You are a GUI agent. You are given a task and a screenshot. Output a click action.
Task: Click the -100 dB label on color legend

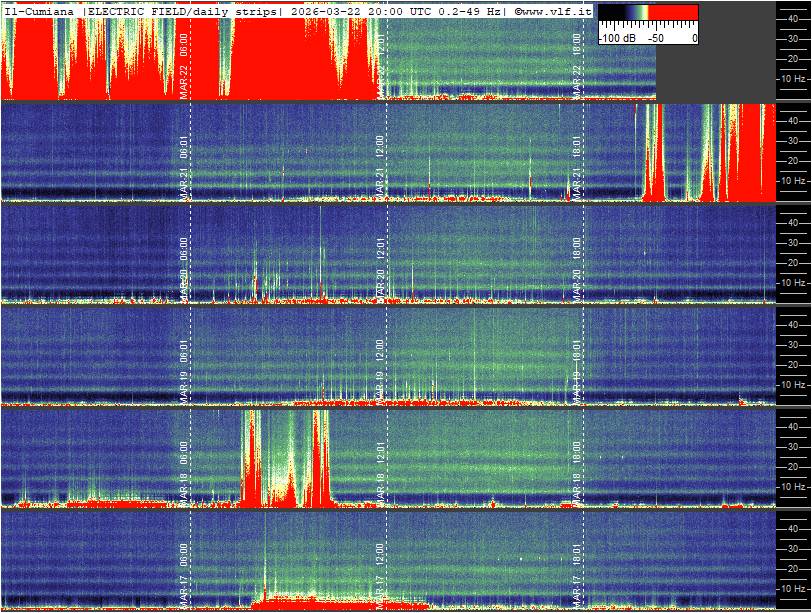pyautogui.click(x=616, y=38)
